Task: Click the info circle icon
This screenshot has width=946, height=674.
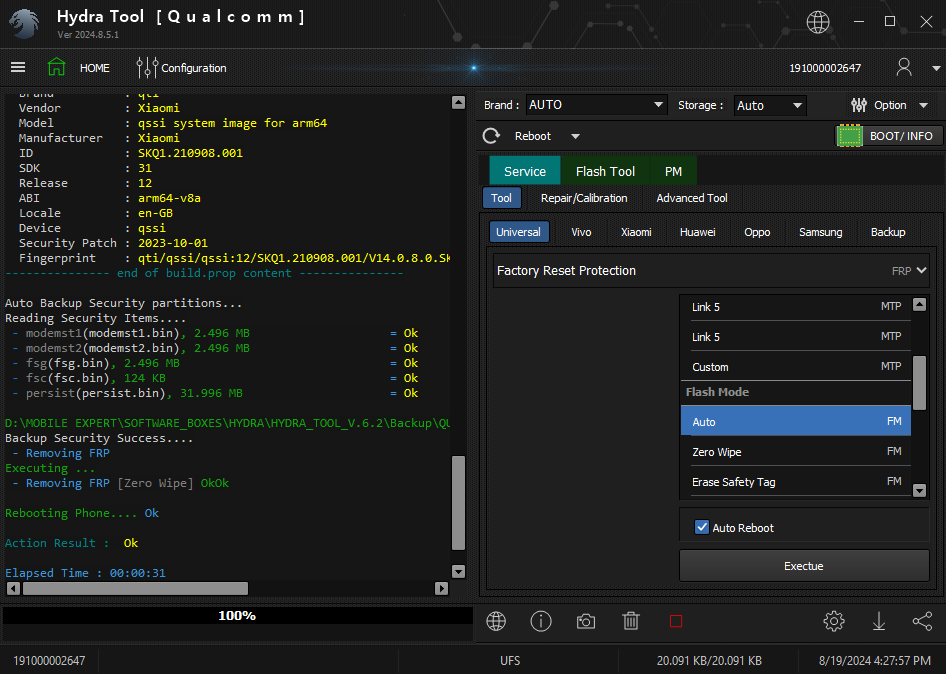Action: pos(541,621)
